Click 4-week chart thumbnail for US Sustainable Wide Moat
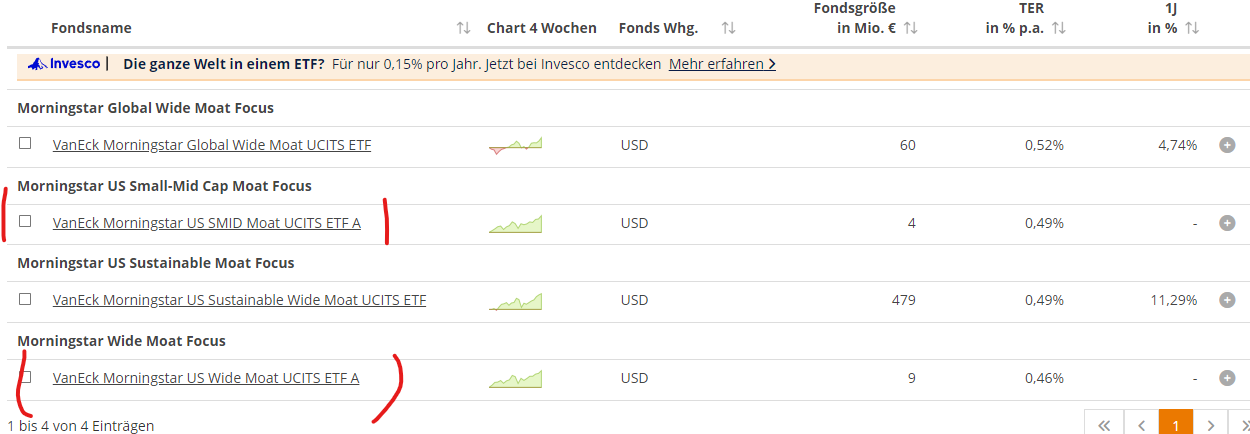 click(x=515, y=300)
